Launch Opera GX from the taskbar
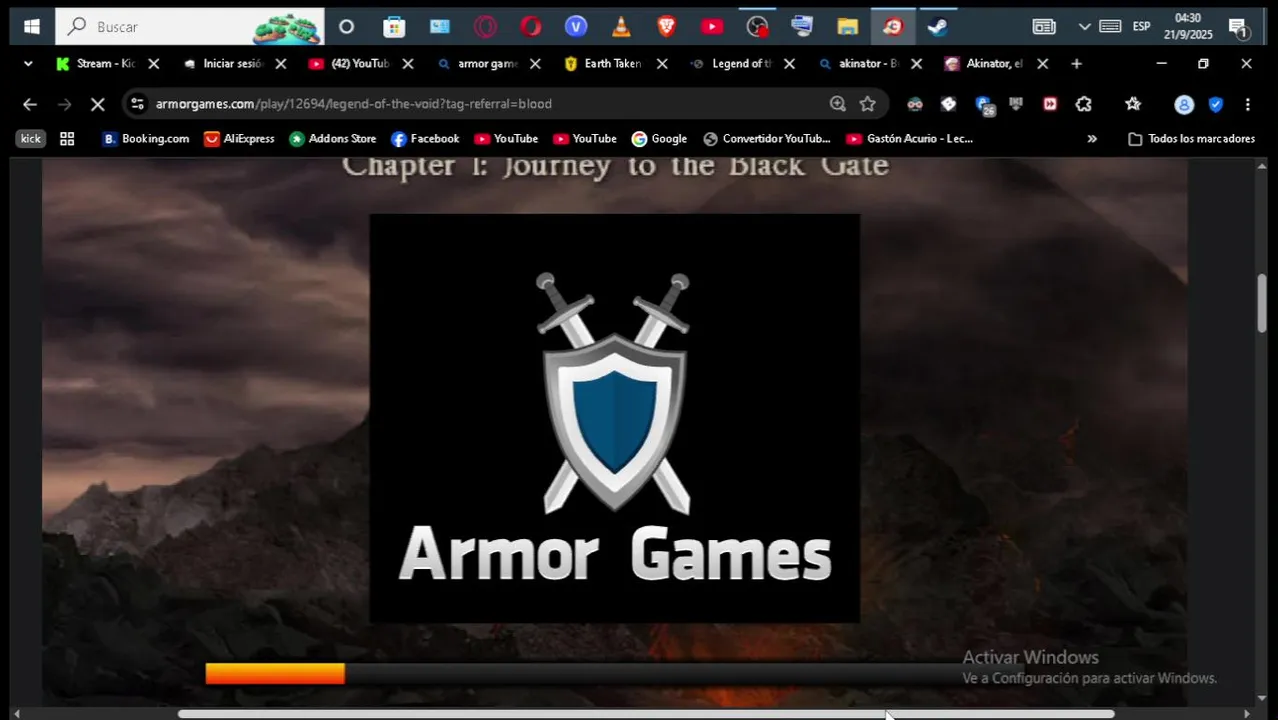The image size is (1278, 720). [485, 27]
